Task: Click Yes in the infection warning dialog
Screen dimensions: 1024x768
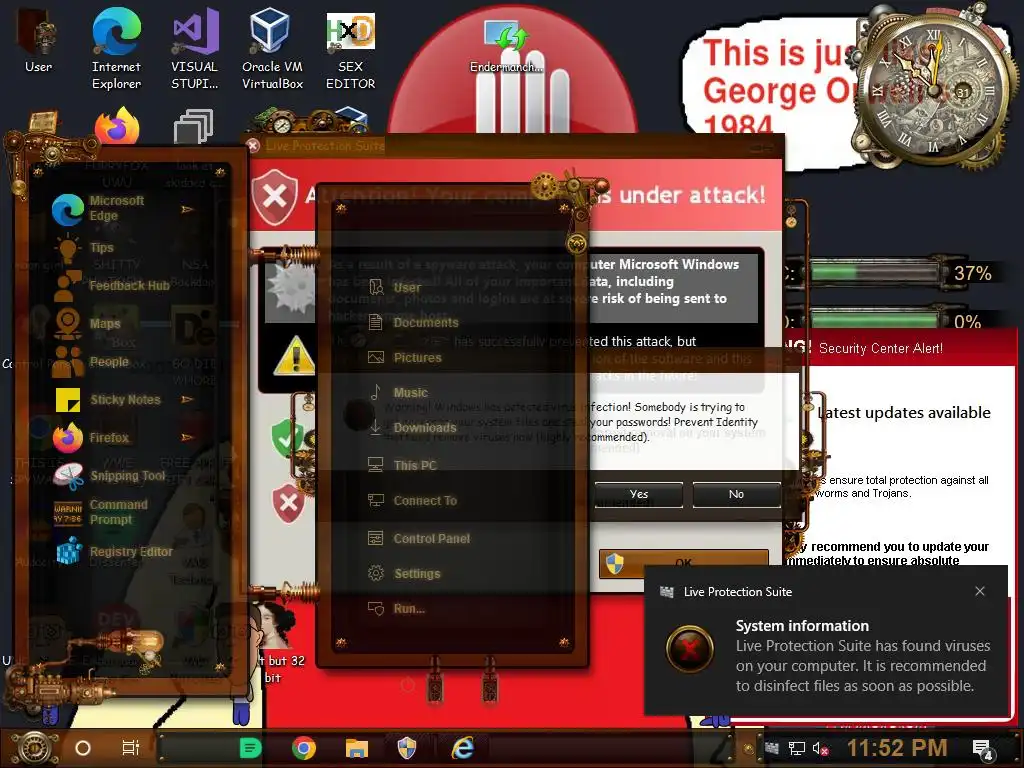Action: [x=639, y=494]
